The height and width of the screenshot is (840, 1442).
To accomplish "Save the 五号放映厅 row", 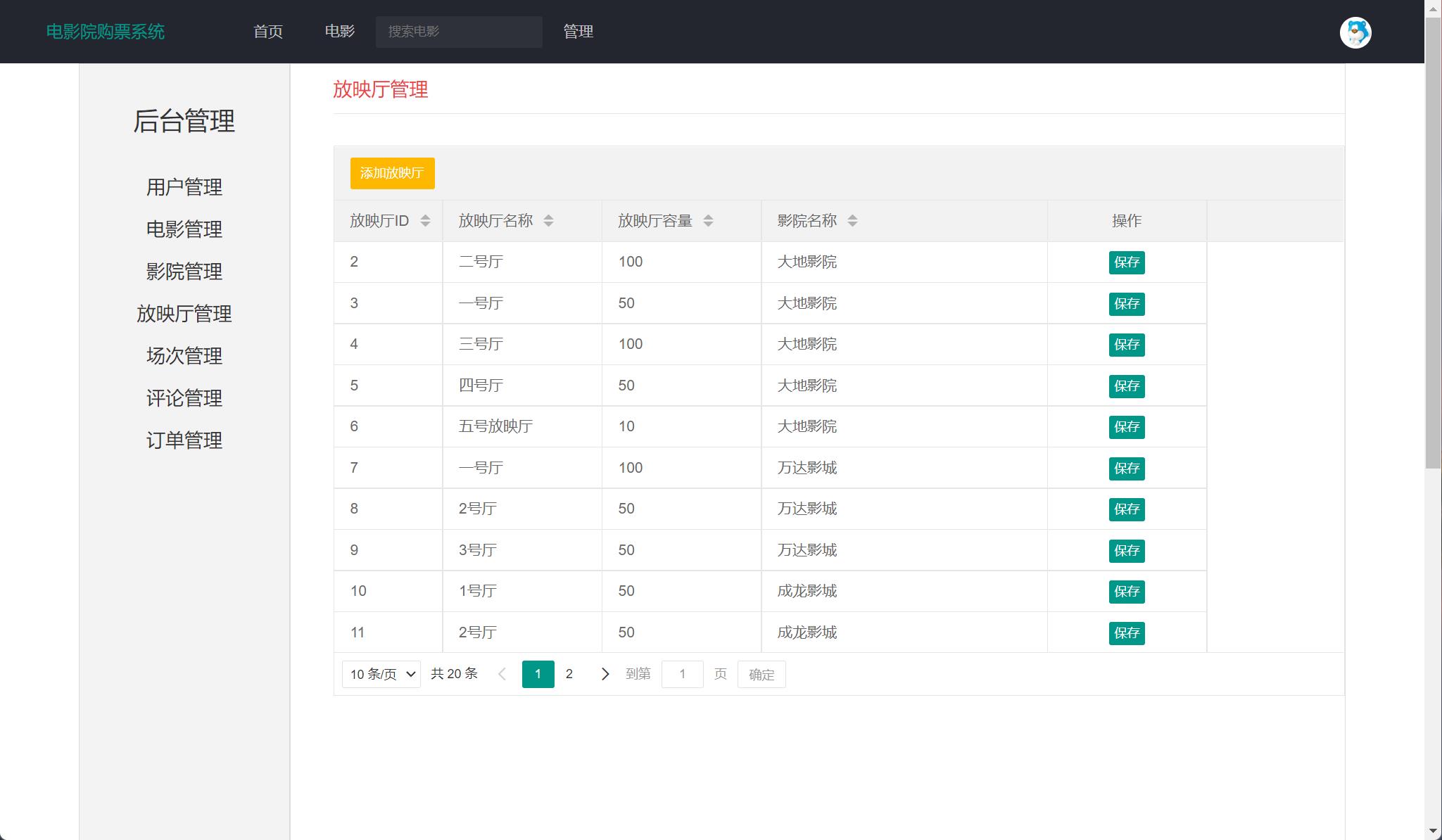I will [1127, 426].
